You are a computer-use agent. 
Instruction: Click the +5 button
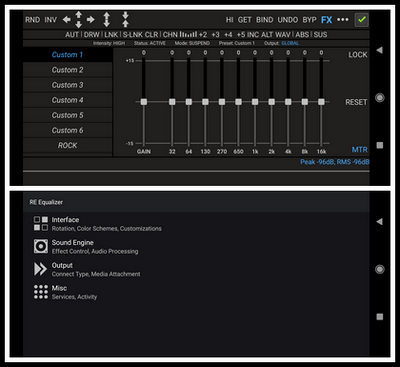pyautogui.click(x=241, y=35)
